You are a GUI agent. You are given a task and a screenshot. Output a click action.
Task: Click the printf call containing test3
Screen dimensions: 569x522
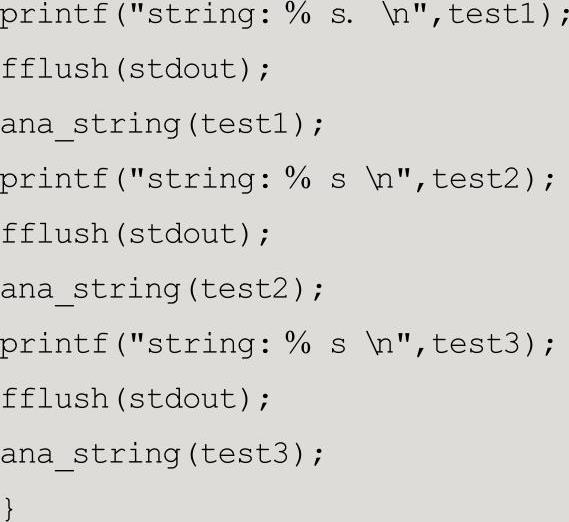coord(278,345)
